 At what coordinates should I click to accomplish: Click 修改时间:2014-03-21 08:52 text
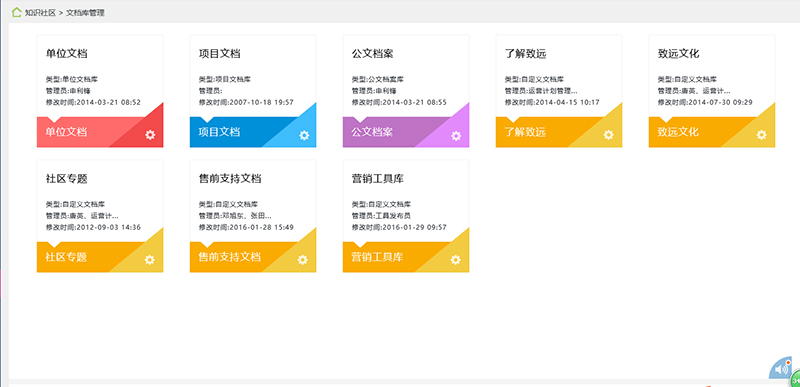93,102
